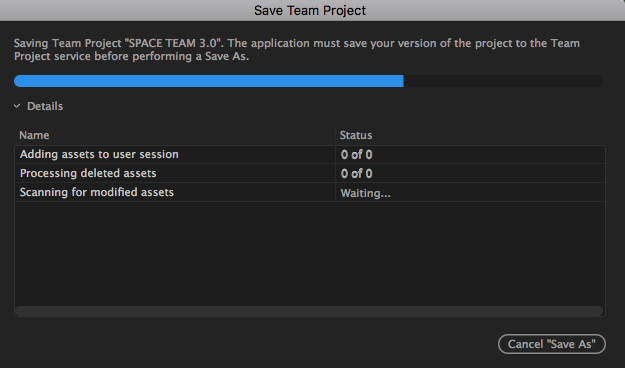Click the SPACE TEAM 3.0 project name text

point(173,43)
